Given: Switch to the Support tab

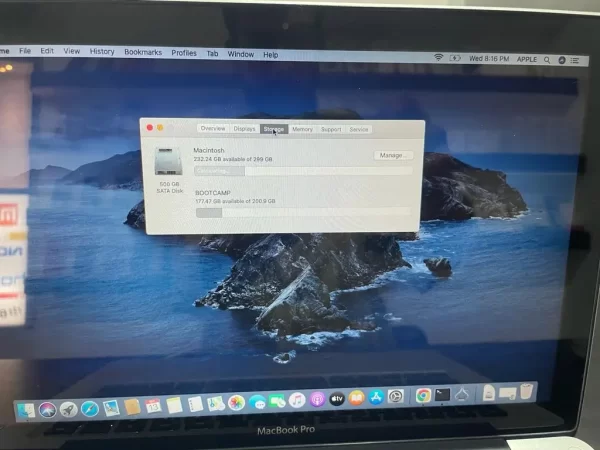Looking at the screenshot, I should point(331,129).
